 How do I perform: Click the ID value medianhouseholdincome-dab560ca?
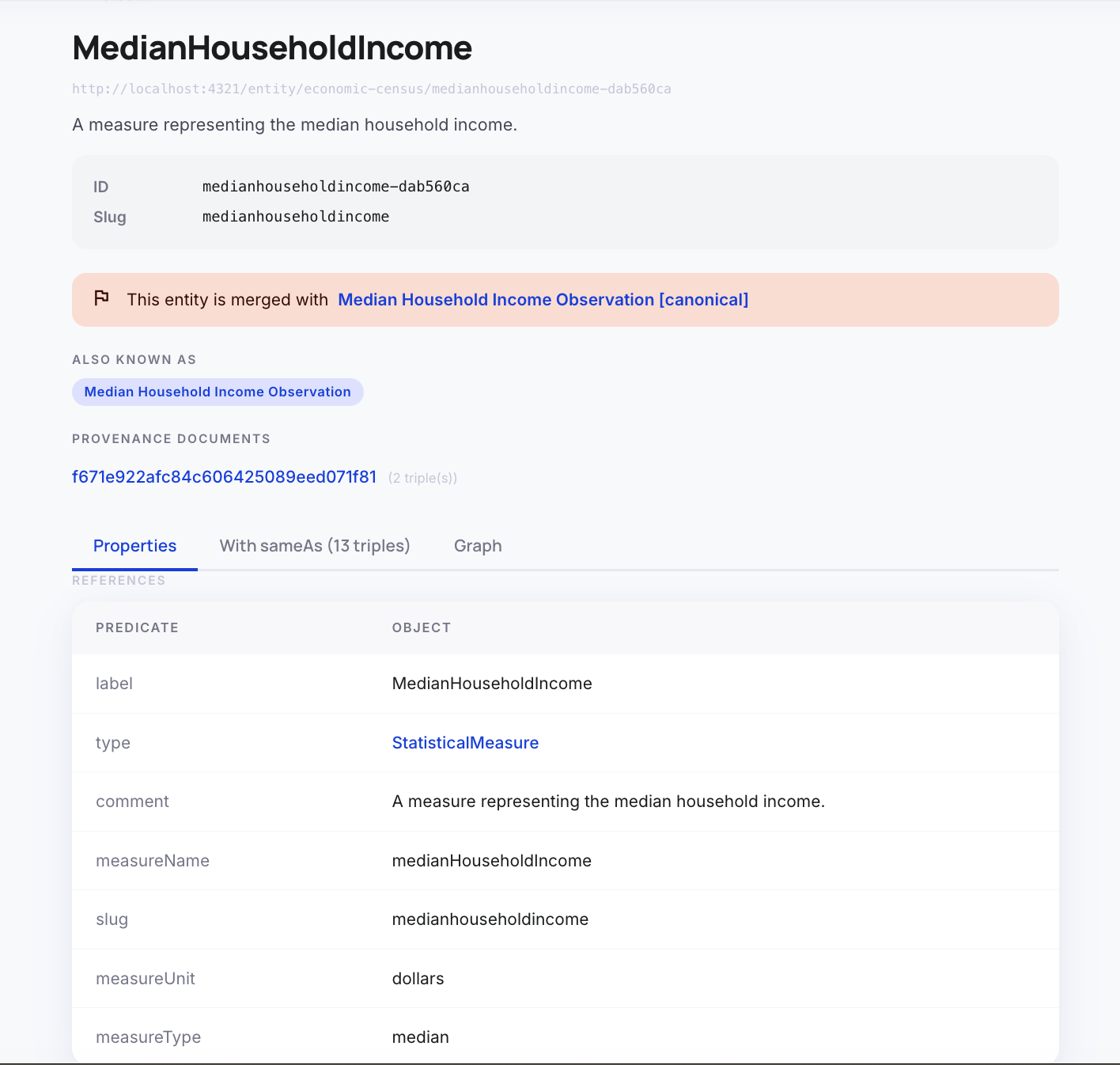pos(335,187)
